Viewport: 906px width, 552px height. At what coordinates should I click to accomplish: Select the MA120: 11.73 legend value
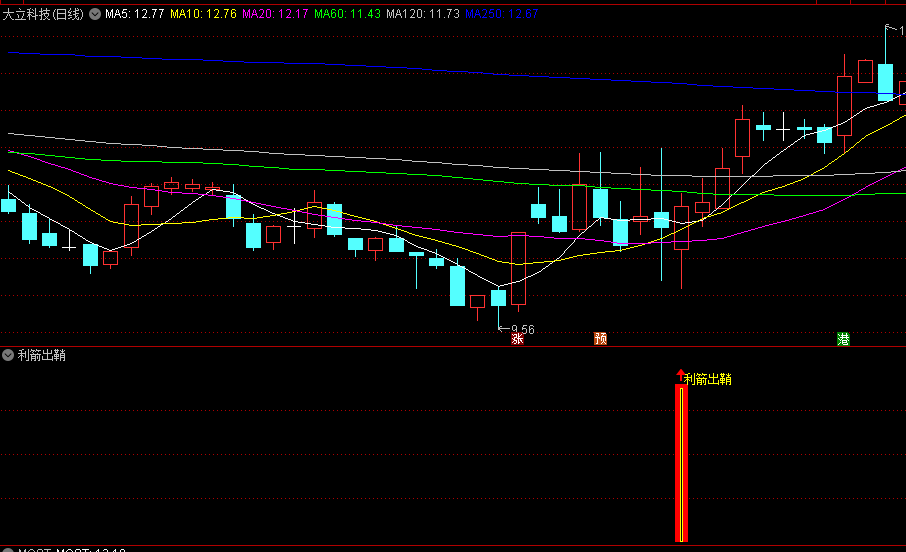423,14
